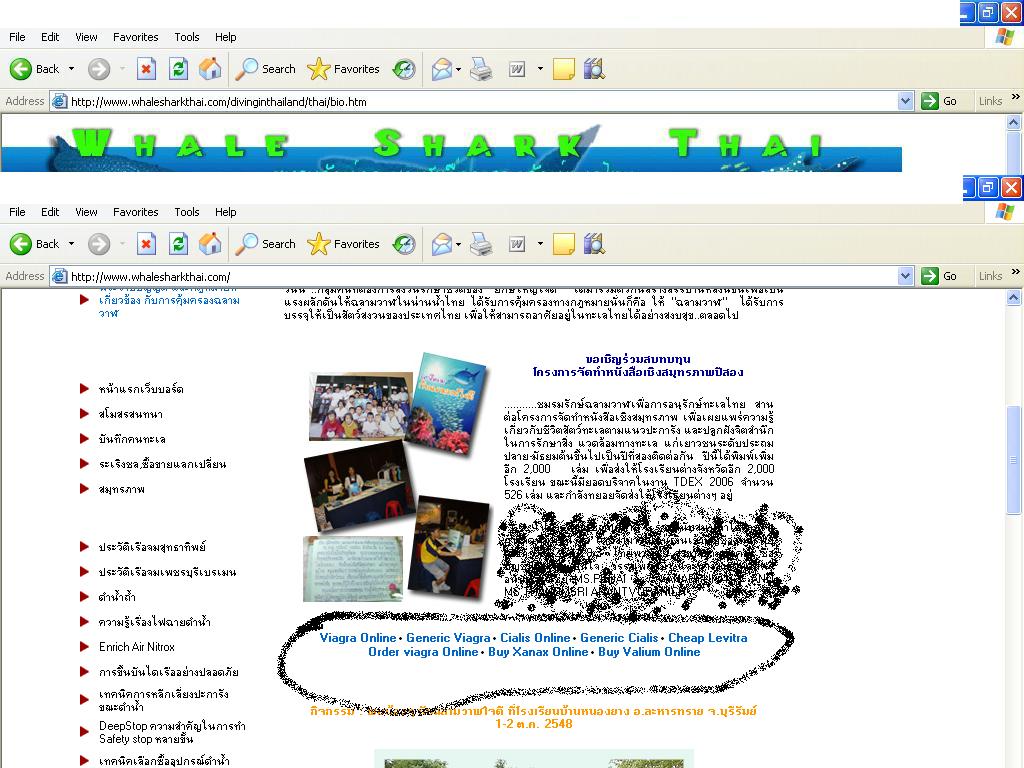Print page from upper browser toolbar
Image resolution: width=1024 pixels, height=768 pixels.
481,69
